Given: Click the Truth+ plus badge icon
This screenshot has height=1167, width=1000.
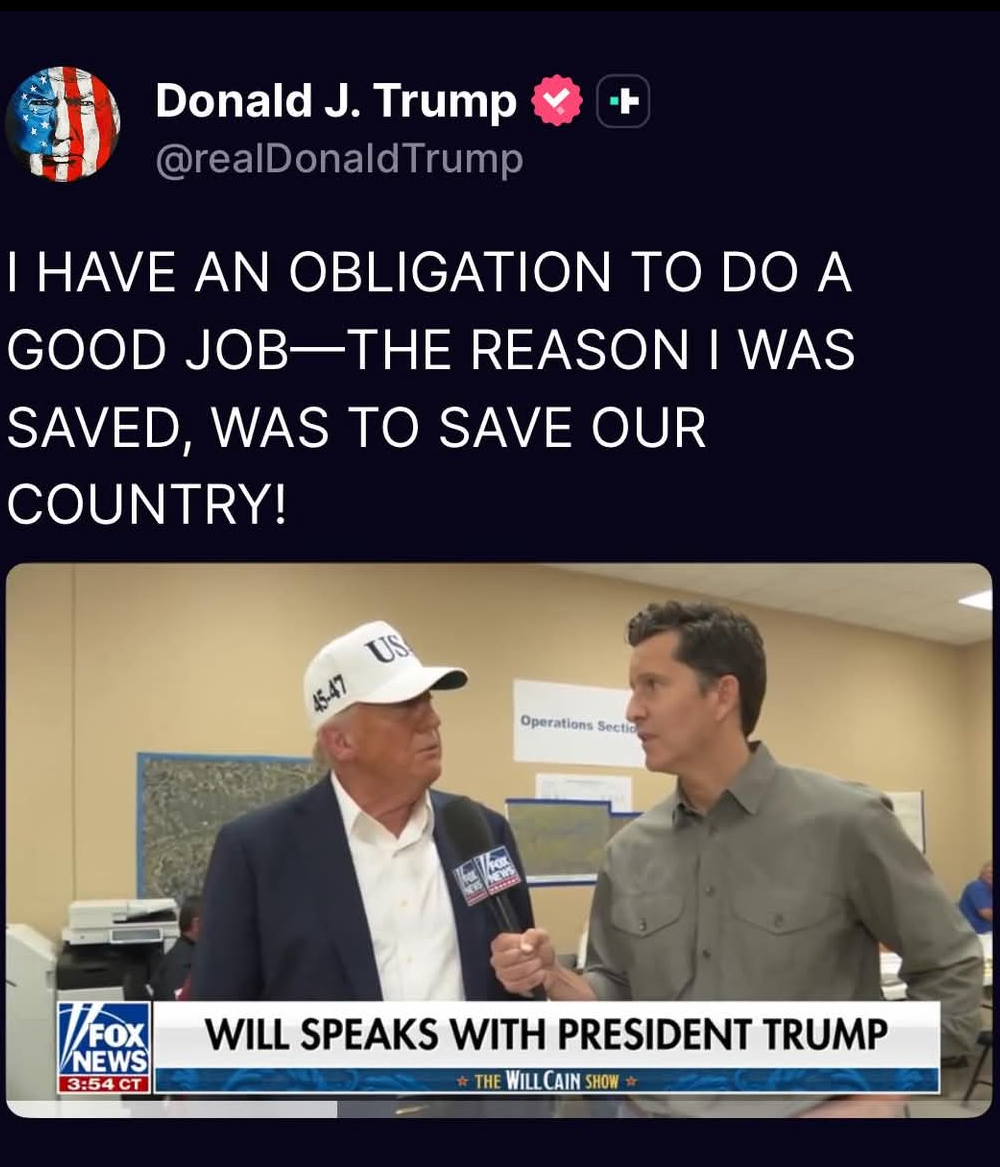Looking at the screenshot, I should click(x=624, y=101).
